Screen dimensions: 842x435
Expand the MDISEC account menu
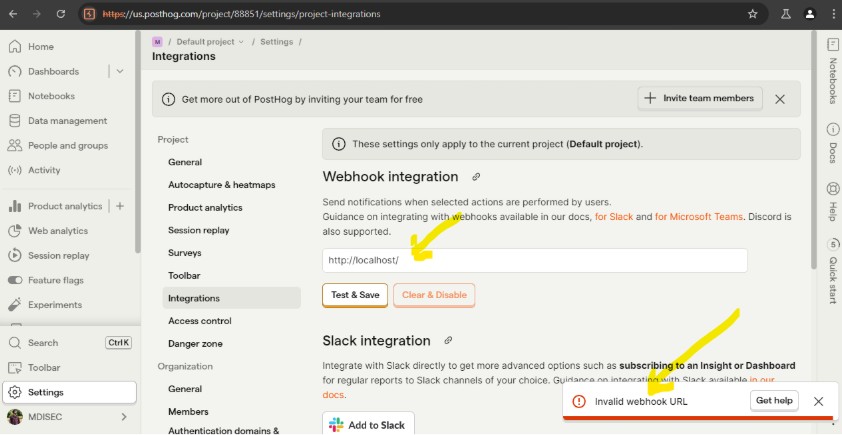click(124, 417)
